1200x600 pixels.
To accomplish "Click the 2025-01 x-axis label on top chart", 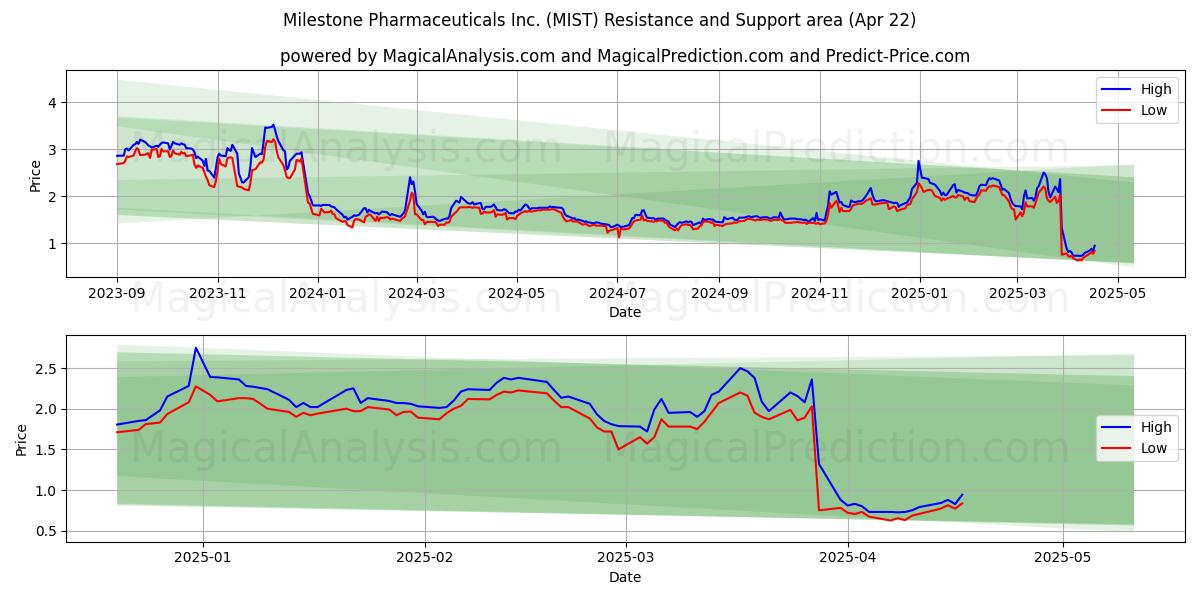I will click(920, 295).
